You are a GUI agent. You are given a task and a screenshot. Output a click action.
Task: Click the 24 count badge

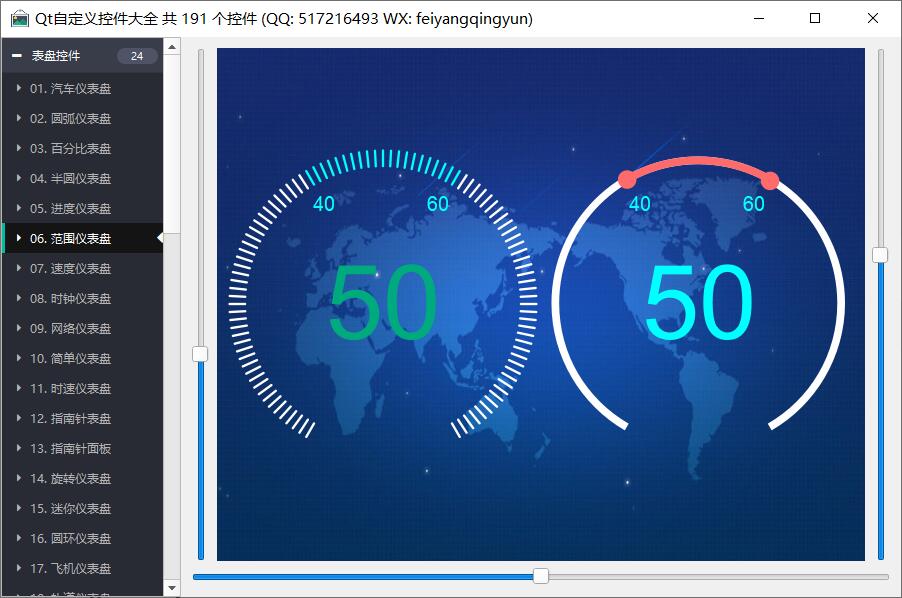click(x=137, y=56)
